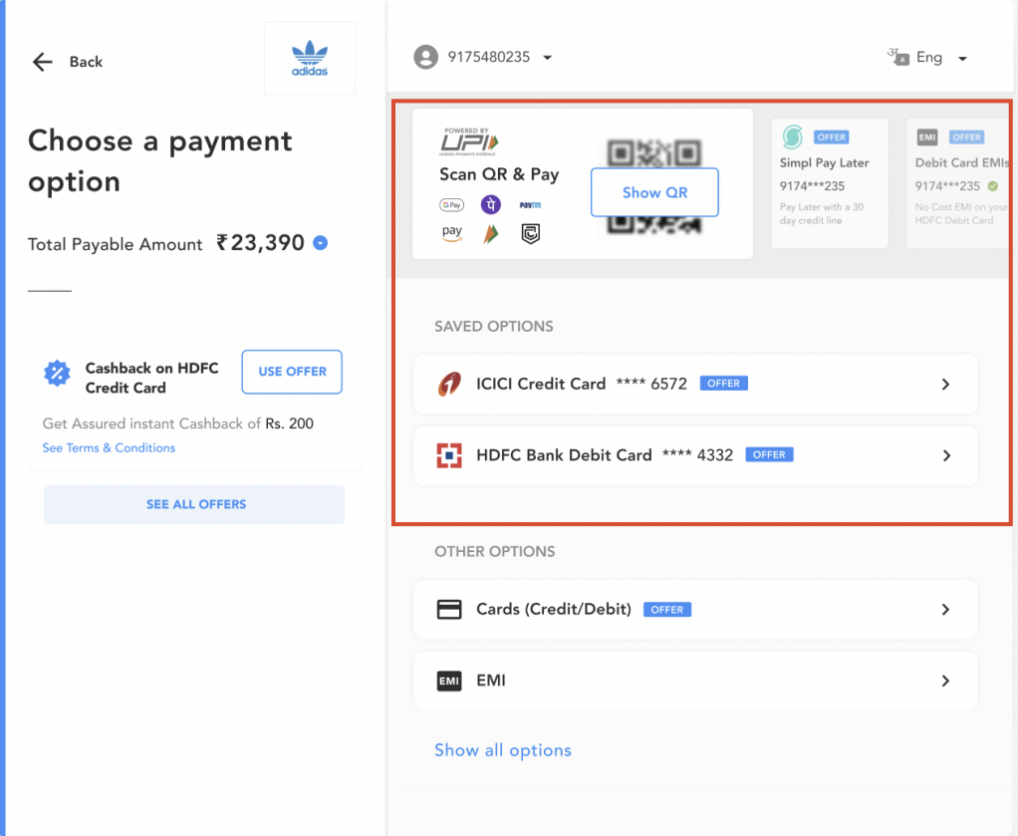Open the Eng language dropdown arrow
The image size is (1018, 836).
point(963,58)
